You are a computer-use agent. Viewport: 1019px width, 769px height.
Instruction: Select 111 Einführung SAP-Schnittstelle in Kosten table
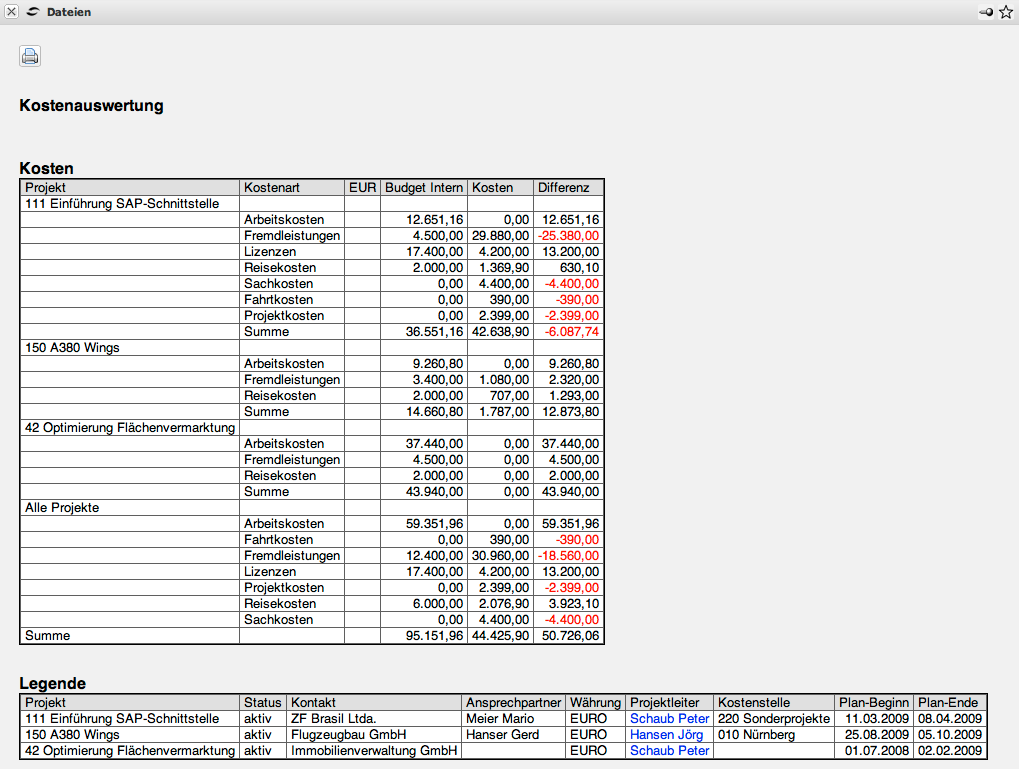(122, 203)
